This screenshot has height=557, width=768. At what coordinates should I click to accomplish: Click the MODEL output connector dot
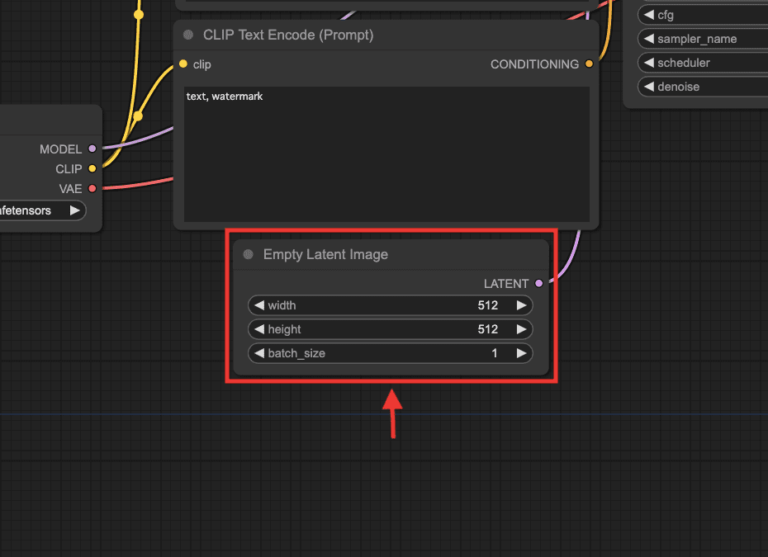pyautogui.click(x=93, y=149)
